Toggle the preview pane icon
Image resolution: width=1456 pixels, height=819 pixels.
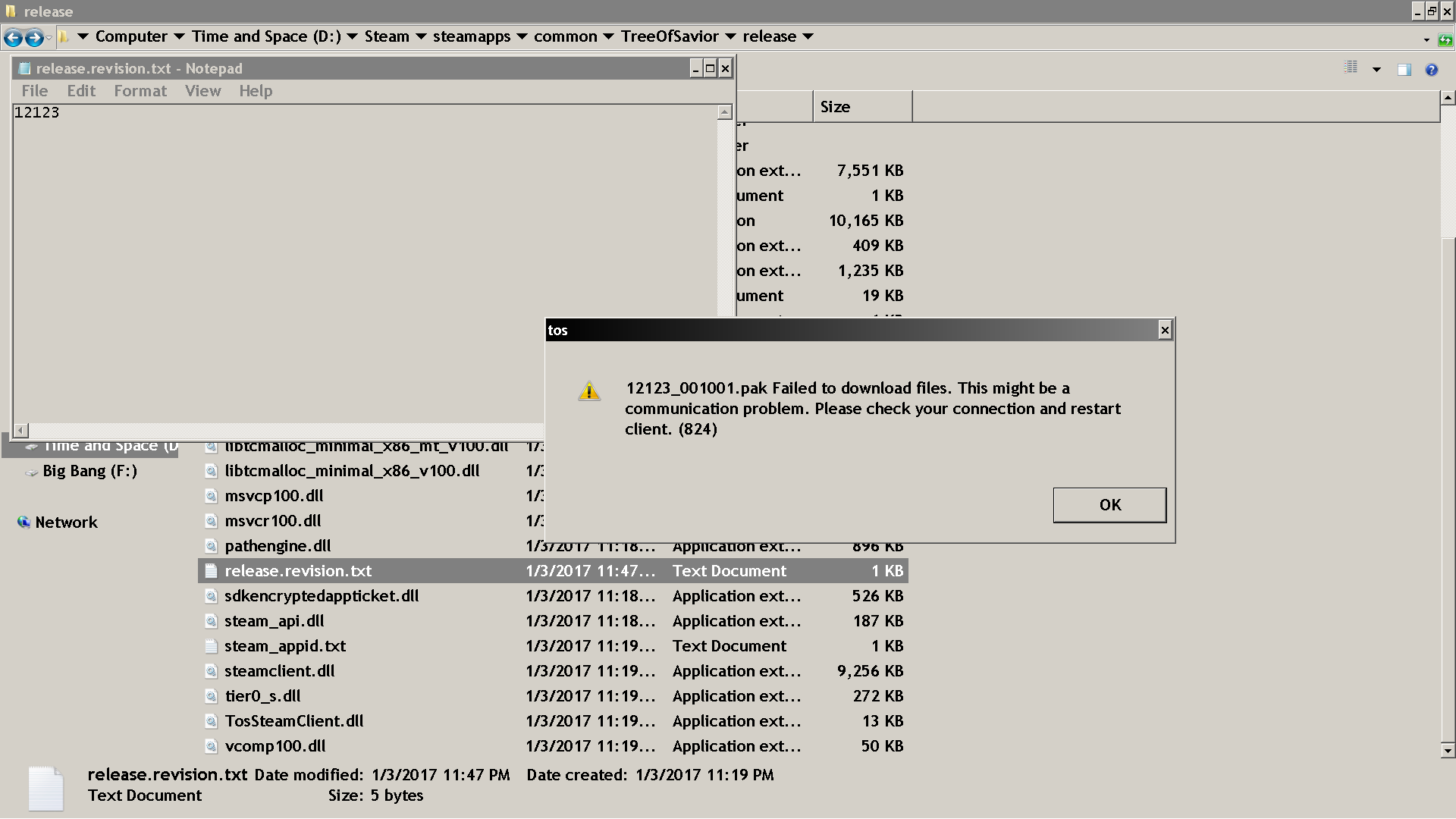[1404, 70]
